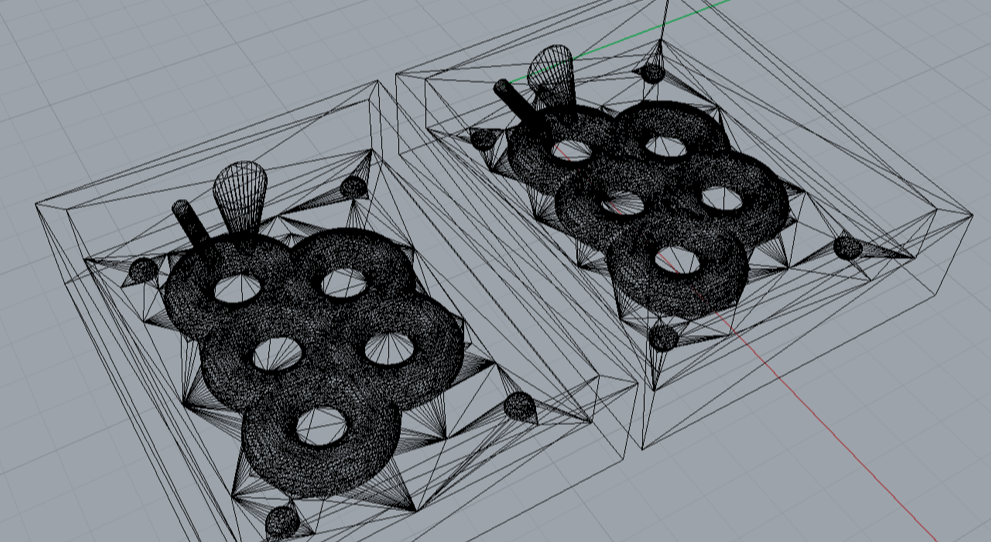Select the funnel-shaped cone on the left mold
The height and width of the screenshot is (542, 991).
(240, 196)
